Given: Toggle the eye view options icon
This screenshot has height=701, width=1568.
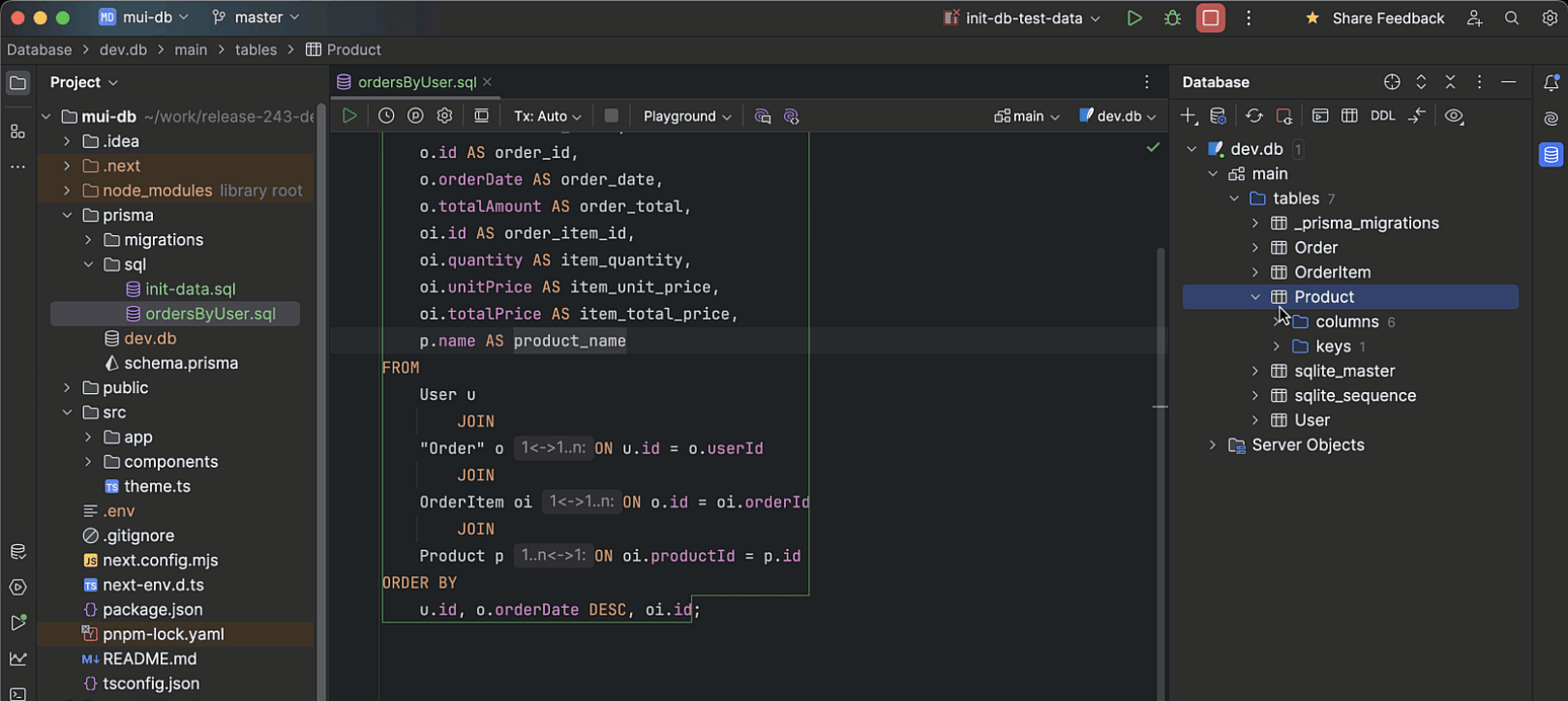Looking at the screenshot, I should coord(1454,116).
